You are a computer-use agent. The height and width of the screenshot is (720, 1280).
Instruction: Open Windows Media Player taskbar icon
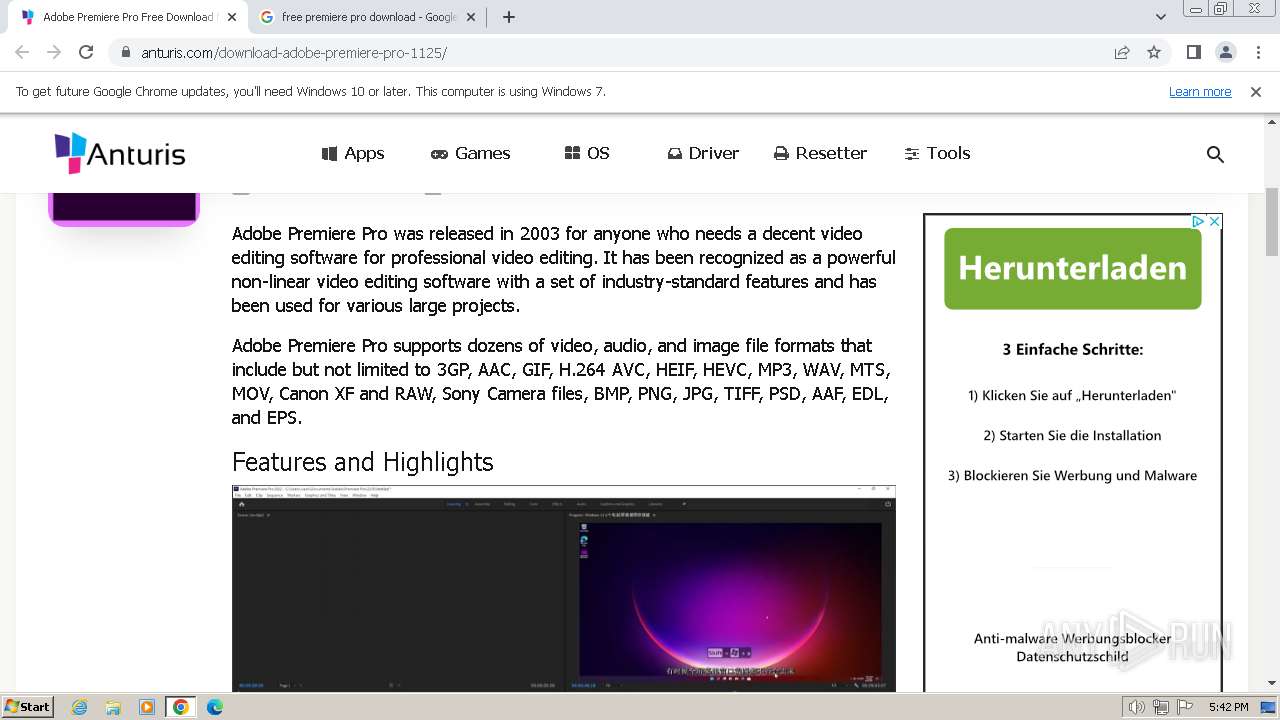point(147,707)
